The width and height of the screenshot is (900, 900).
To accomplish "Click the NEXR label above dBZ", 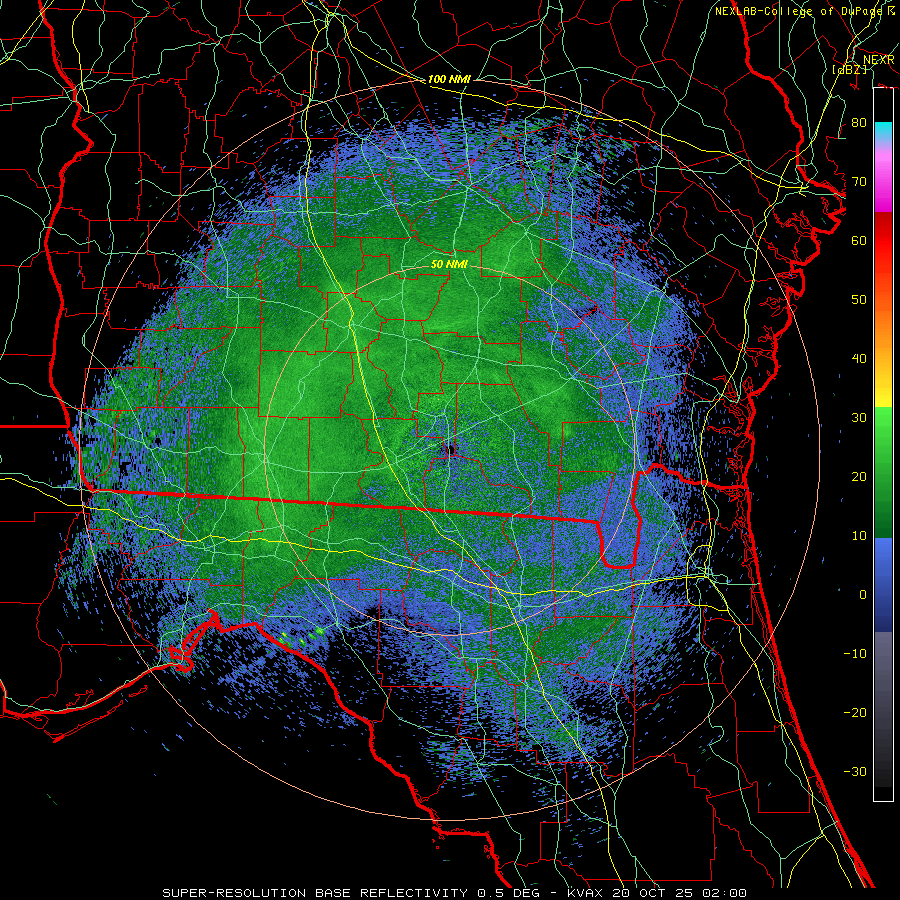I will click(x=879, y=59).
